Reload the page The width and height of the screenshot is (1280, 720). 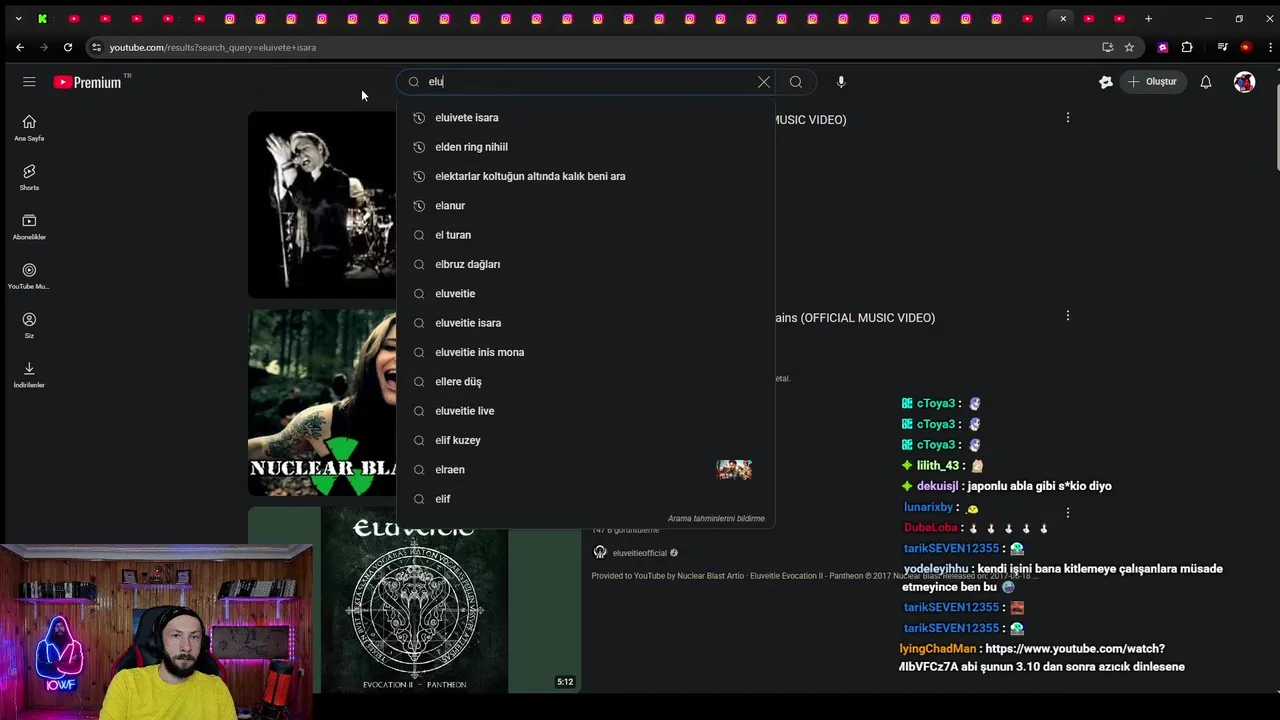pyautogui.click(x=68, y=47)
